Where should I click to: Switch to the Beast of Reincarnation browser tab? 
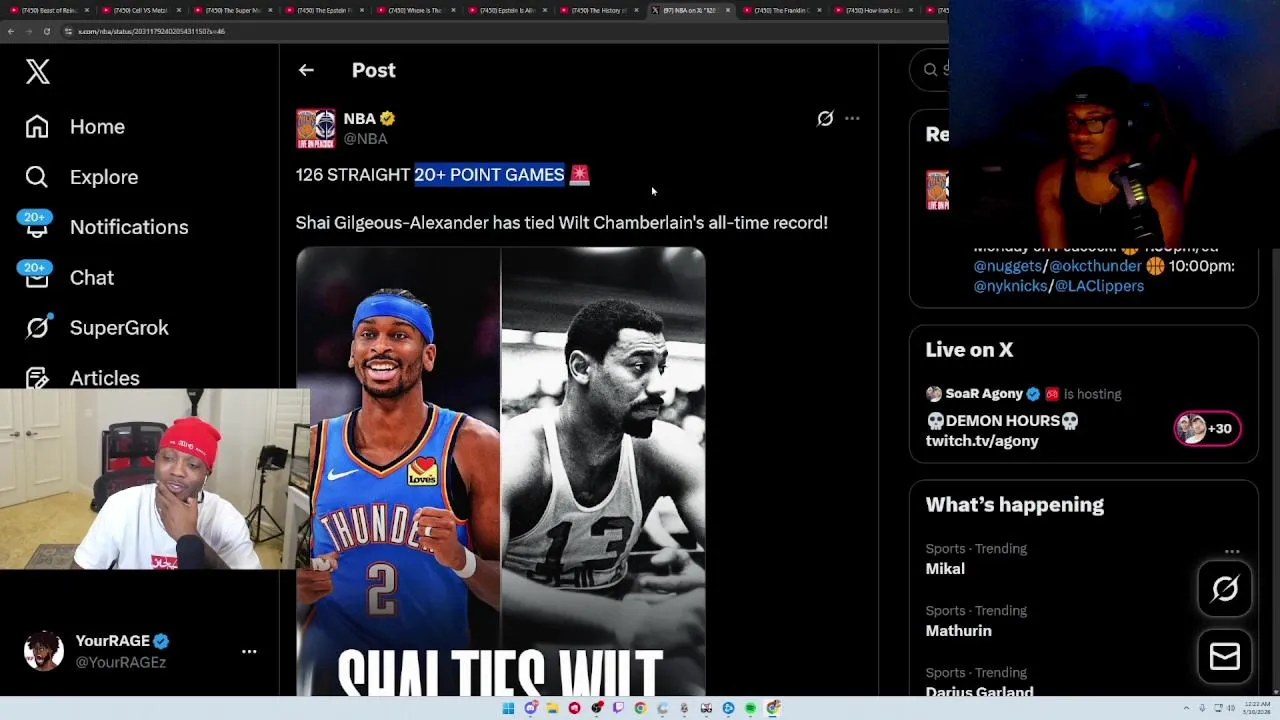48,10
